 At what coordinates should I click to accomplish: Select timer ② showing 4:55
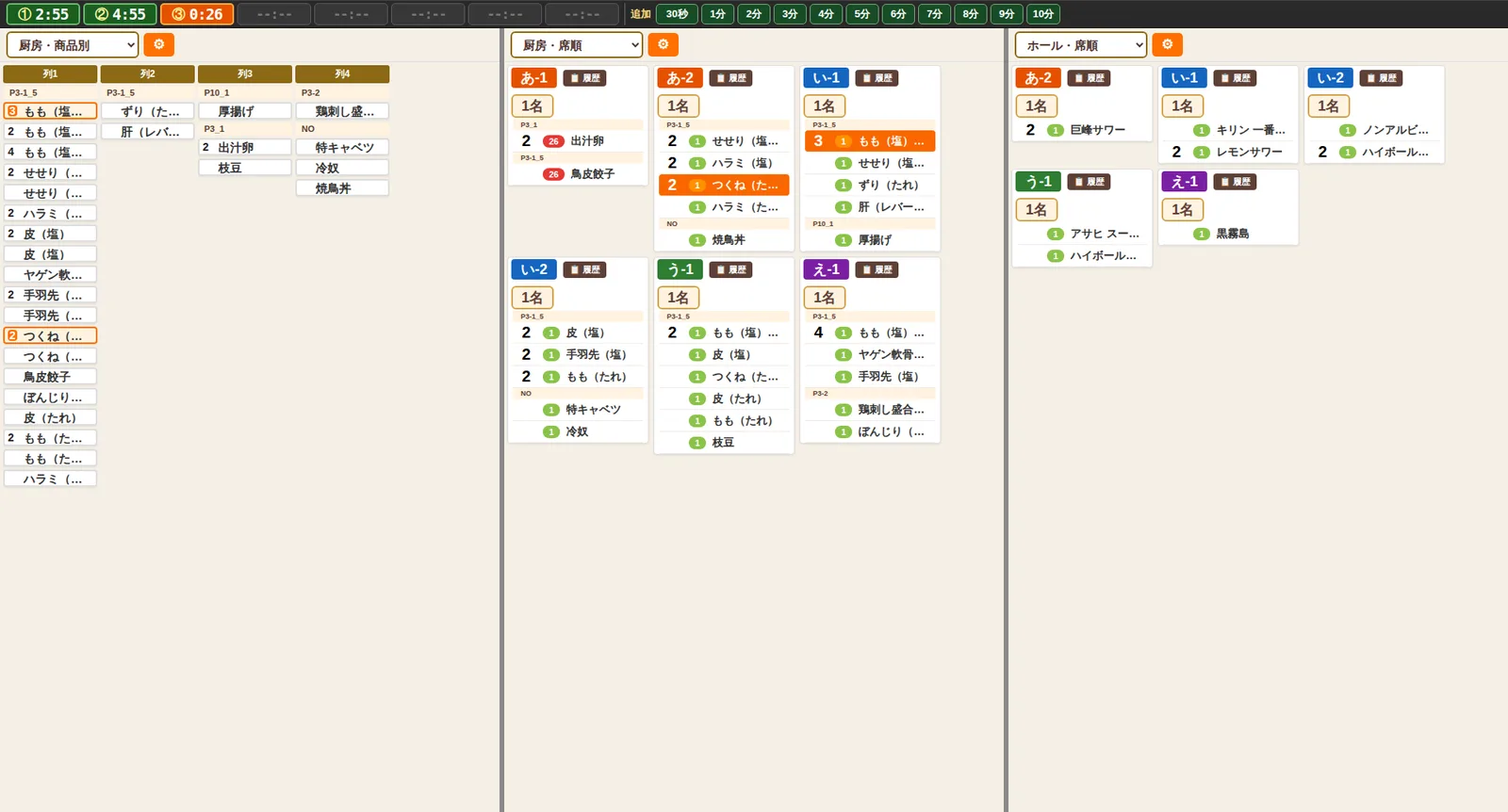tap(121, 14)
